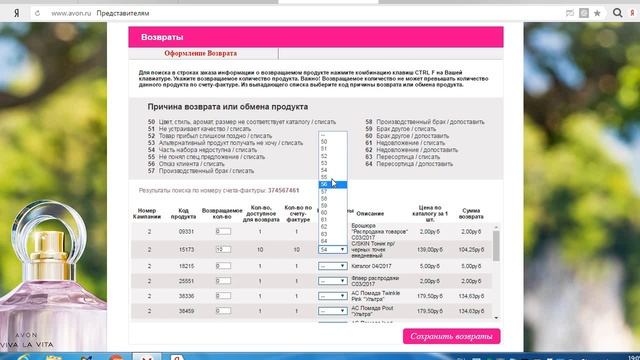
Task: Choose reason code 52 in the dropdown list
Action: click(x=333, y=156)
